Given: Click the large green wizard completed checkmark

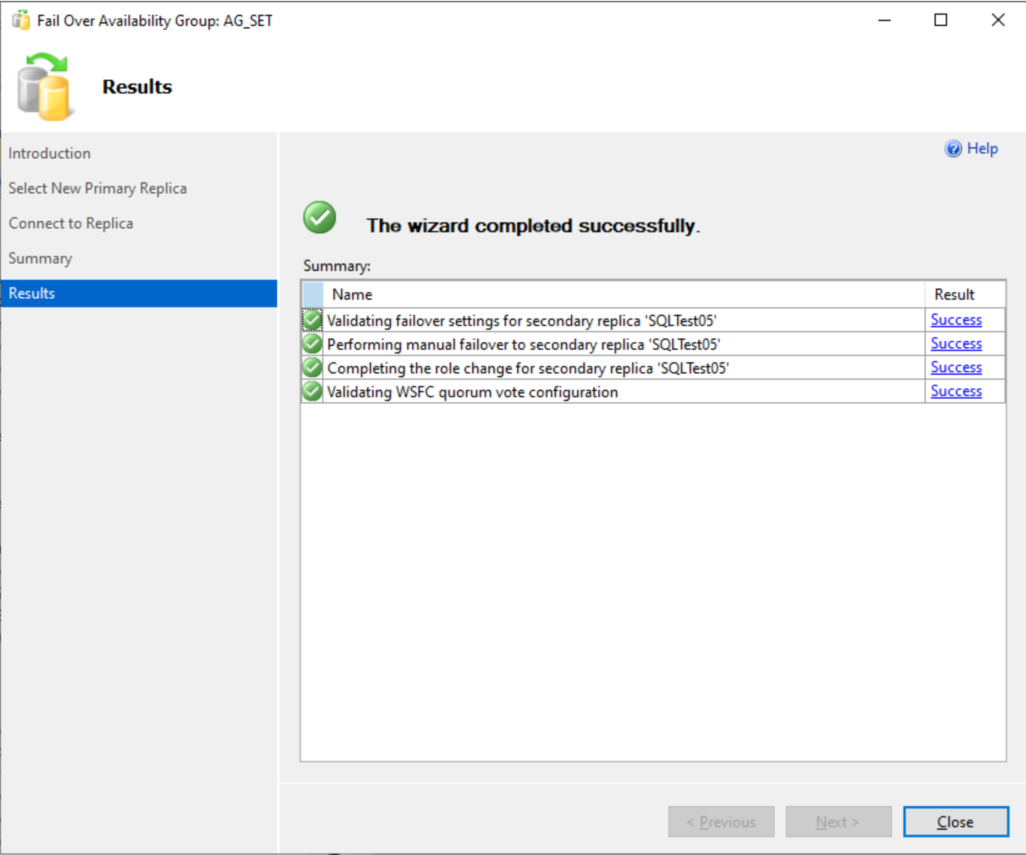Looking at the screenshot, I should pos(320,217).
